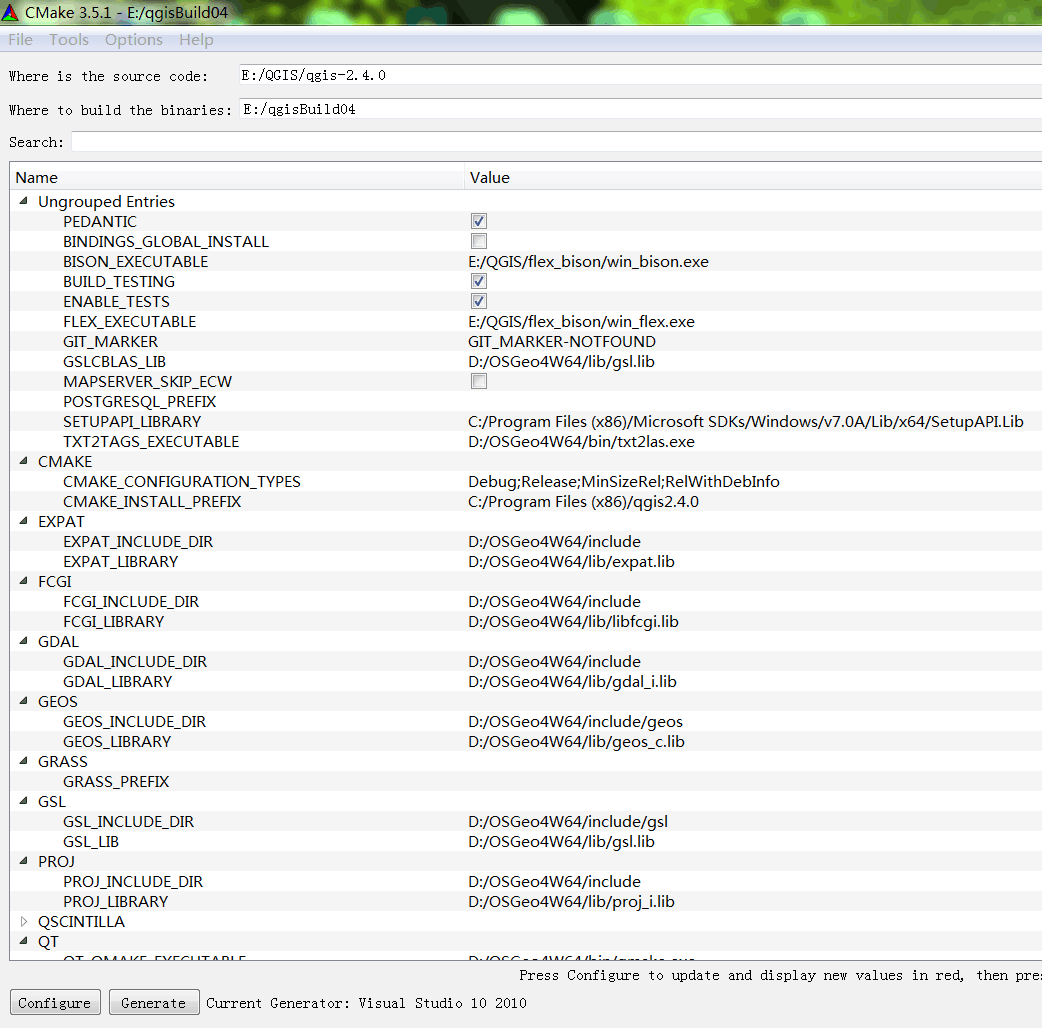Edit the GIT_MARKER-NOTFOUND value
This screenshot has height=1028, width=1042.
point(562,342)
